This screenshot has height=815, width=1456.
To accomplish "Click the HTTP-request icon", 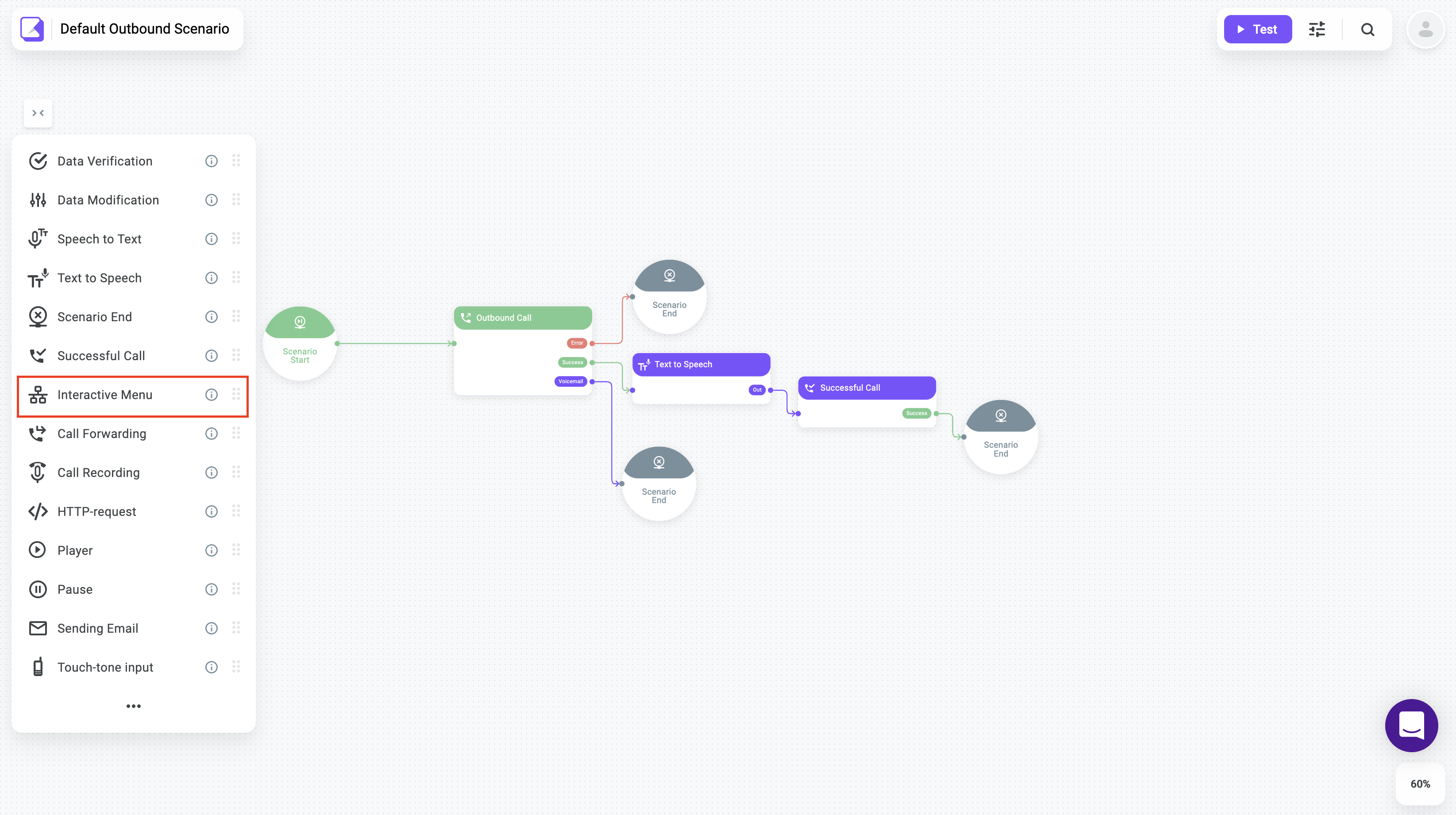I will coord(38,511).
